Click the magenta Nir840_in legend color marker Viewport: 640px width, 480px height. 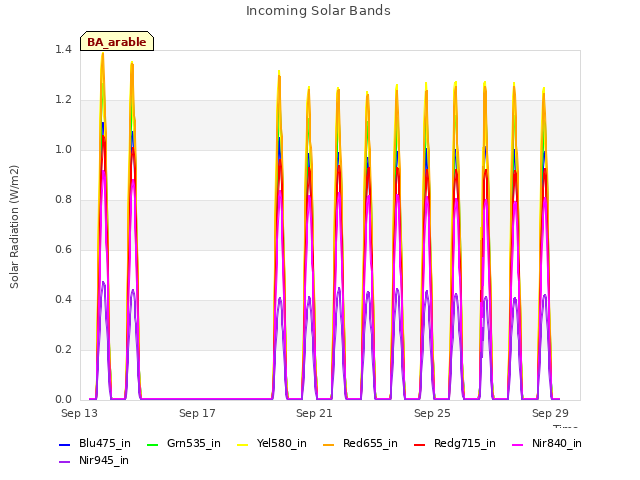517,444
